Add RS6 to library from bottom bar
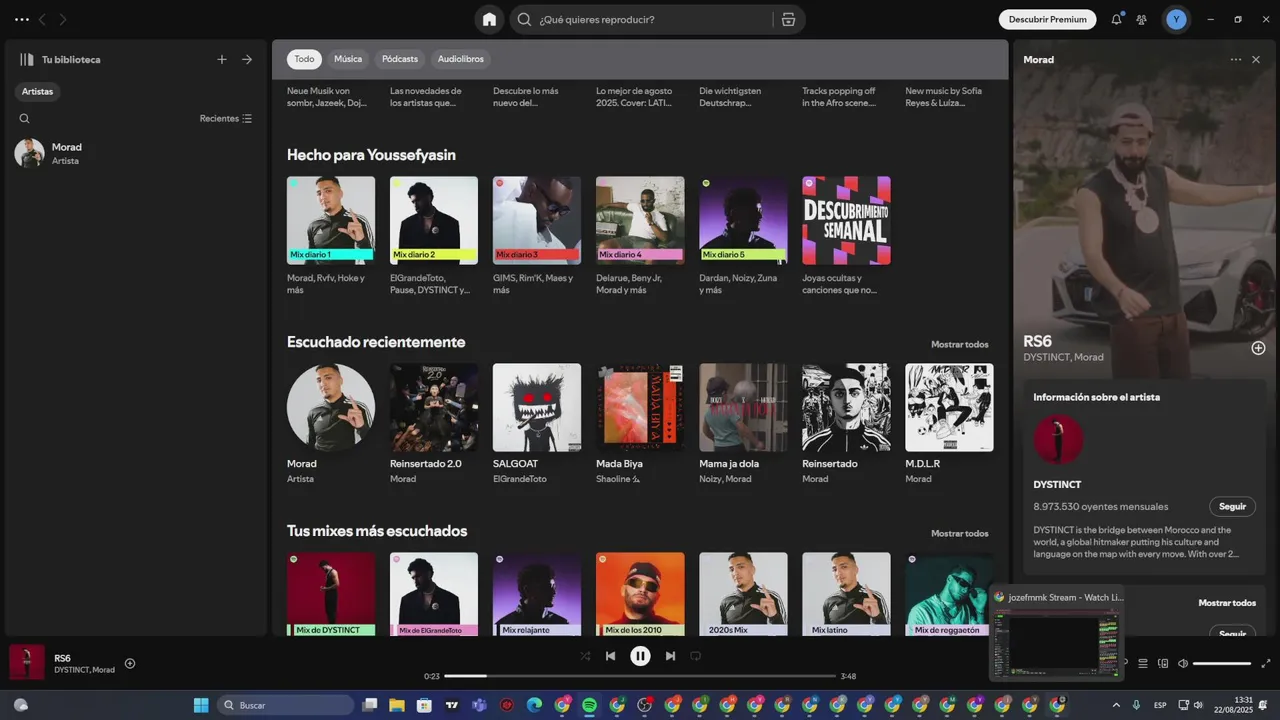The height and width of the screenshot is (720, 1280). pyautogui.click(x=130, y=663)
